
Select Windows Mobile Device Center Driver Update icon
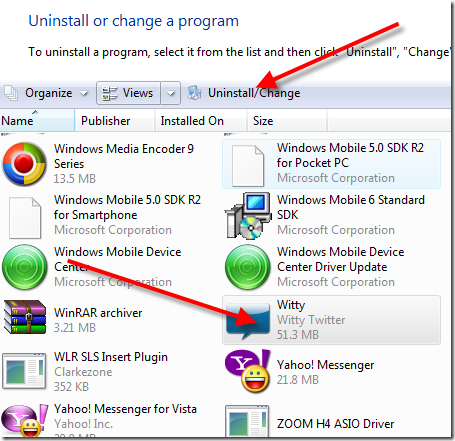click(x=247, y=267)
